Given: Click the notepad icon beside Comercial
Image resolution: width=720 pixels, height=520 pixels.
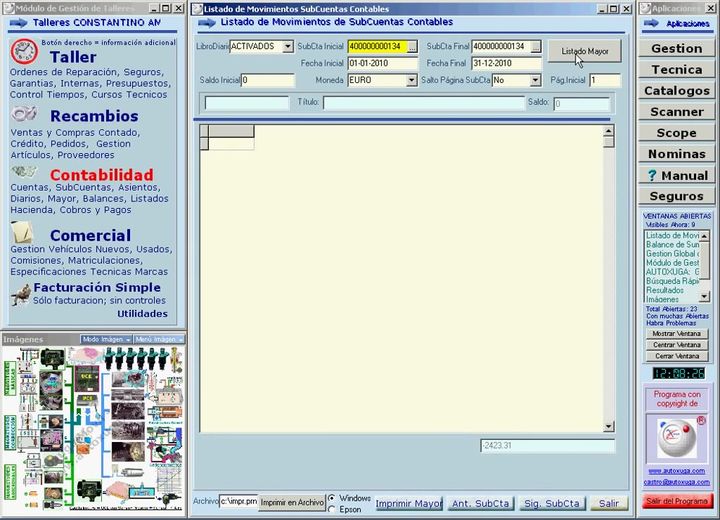Looking at the screenshot, I should click(22, 232).
